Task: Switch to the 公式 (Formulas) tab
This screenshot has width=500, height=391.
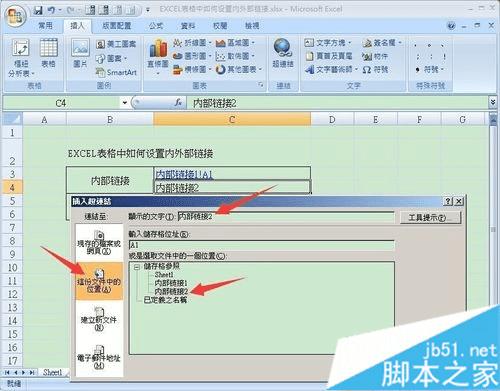Action: (x=156, y=26)
